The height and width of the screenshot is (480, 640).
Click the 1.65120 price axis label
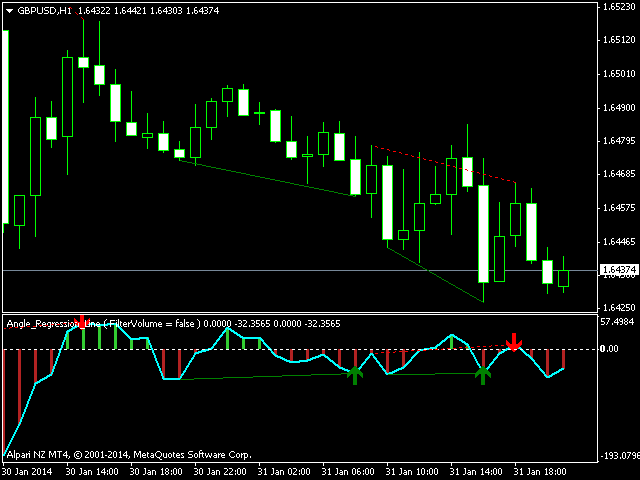[x=619, y=40]
